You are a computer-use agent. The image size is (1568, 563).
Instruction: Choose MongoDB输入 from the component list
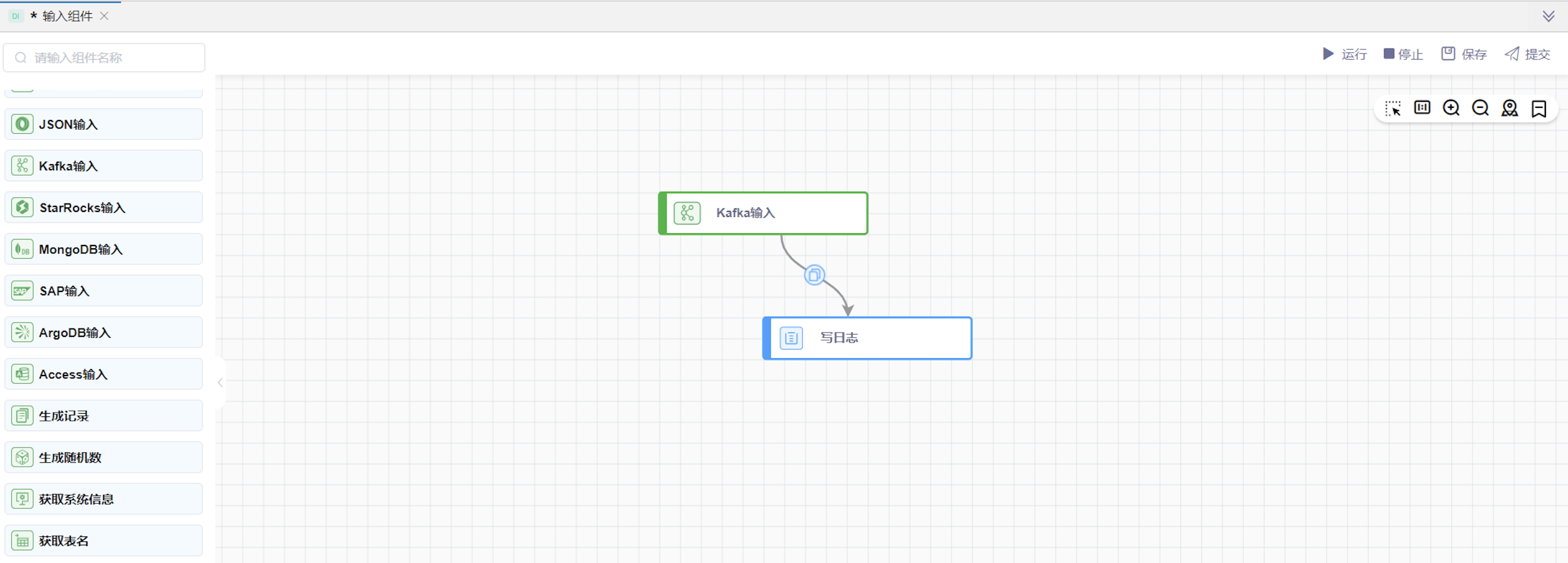[103, 249]
